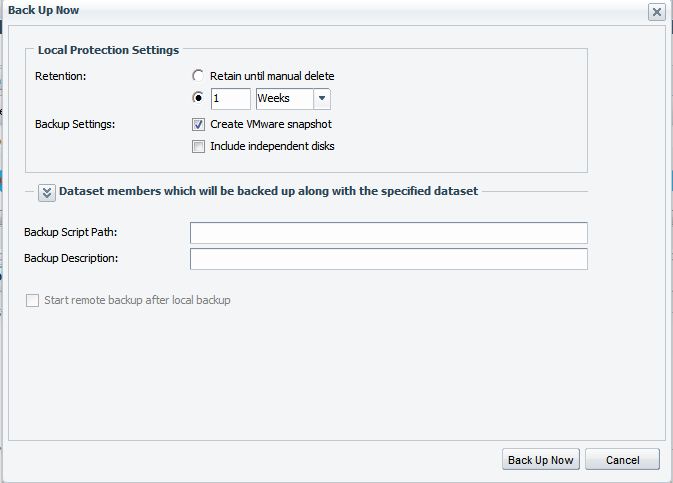Click the Weeks combo box text
Screen dimensions: 673x483
pyautogui.click(x=284, y=99)
